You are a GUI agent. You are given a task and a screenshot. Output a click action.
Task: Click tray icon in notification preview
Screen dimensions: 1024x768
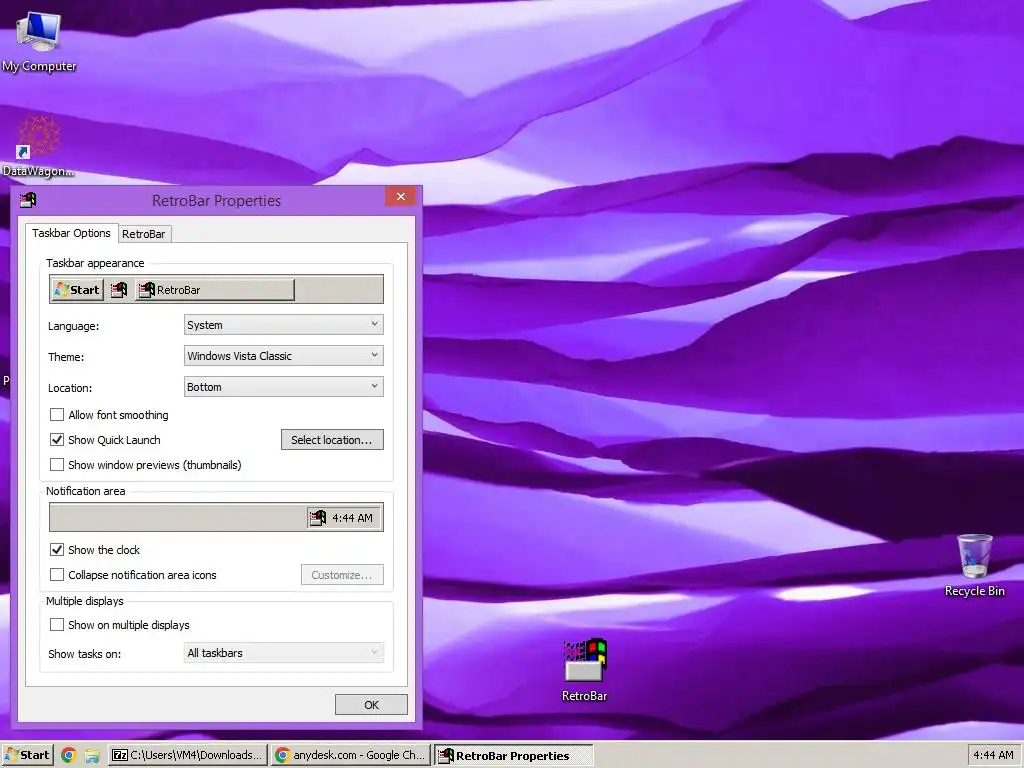click(x=317, y=518)
